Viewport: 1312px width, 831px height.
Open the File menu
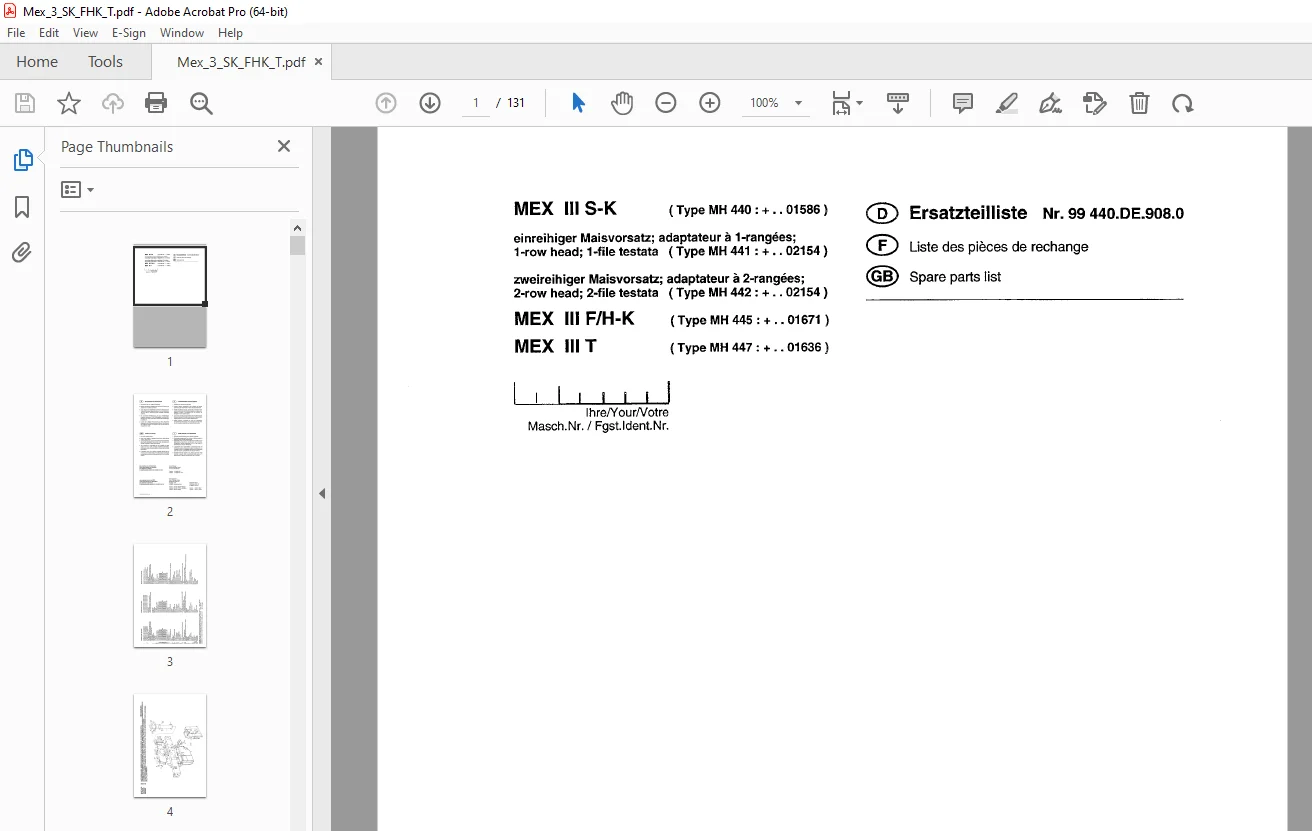tap(16, 33)
